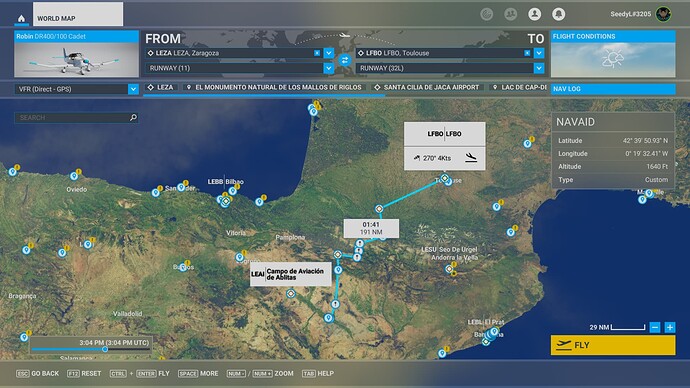Swap departure and arrival airports icon
This screenshot has width=690, height=388.
pyautogui.click(x=345, y=60)
